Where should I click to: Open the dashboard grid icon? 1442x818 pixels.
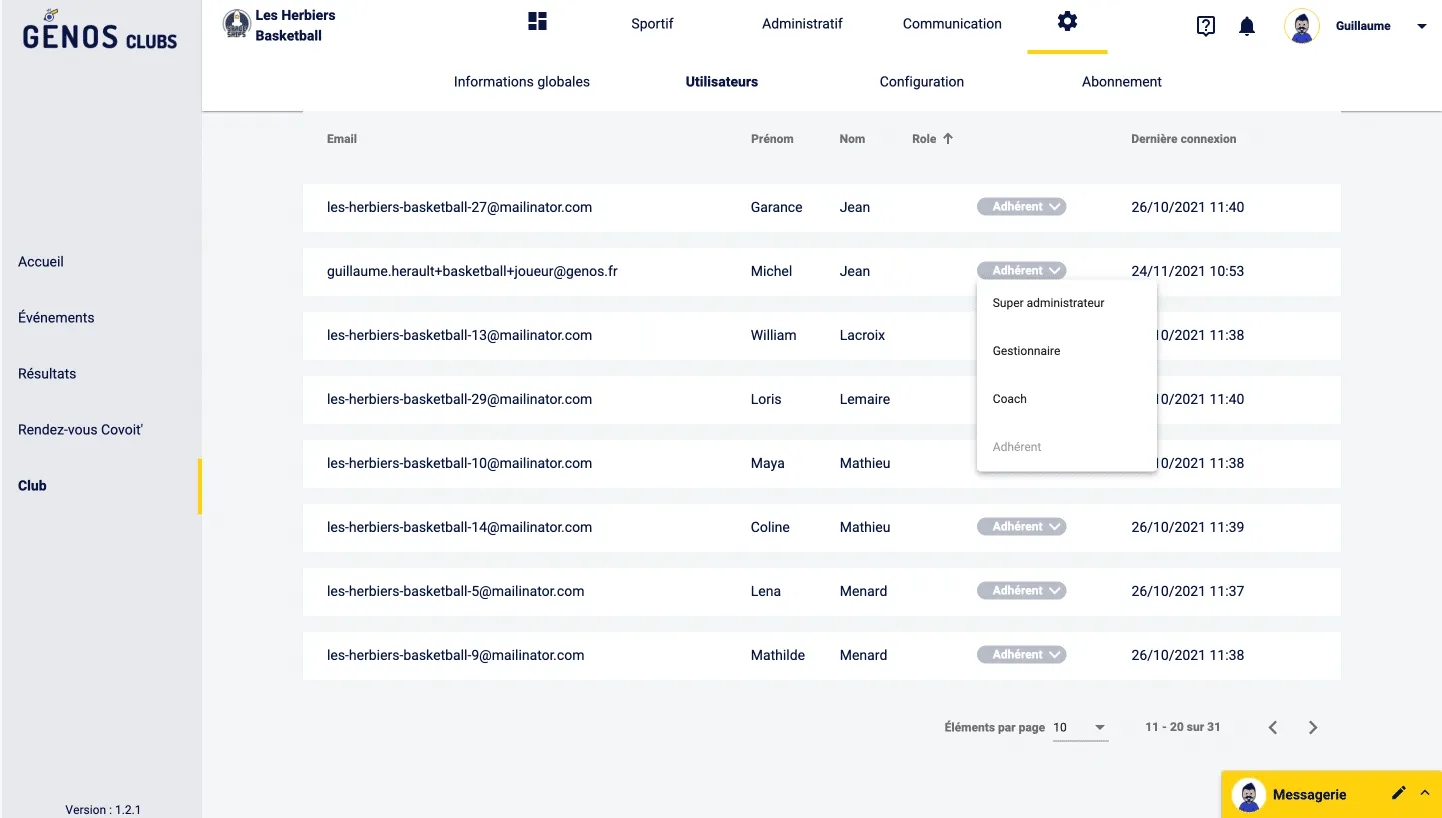coord(537,22)
